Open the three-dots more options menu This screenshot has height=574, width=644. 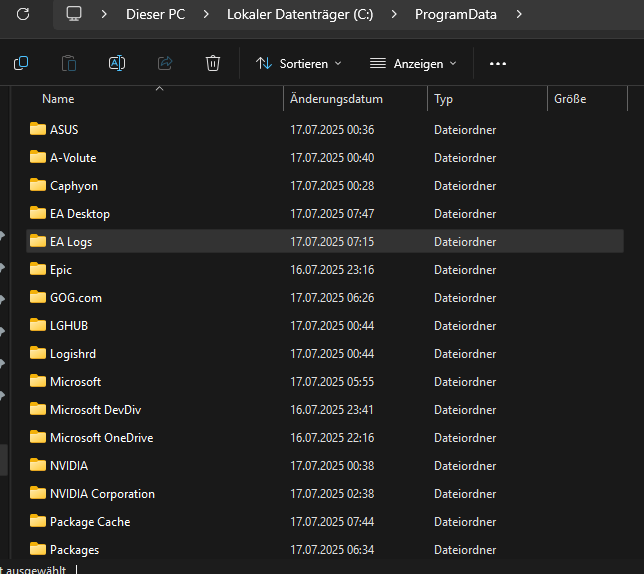[x=498, y=64]
